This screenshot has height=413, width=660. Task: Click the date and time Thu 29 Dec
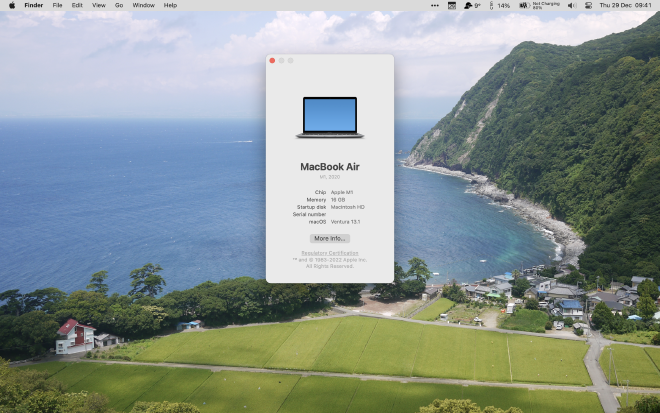[625, 5]
